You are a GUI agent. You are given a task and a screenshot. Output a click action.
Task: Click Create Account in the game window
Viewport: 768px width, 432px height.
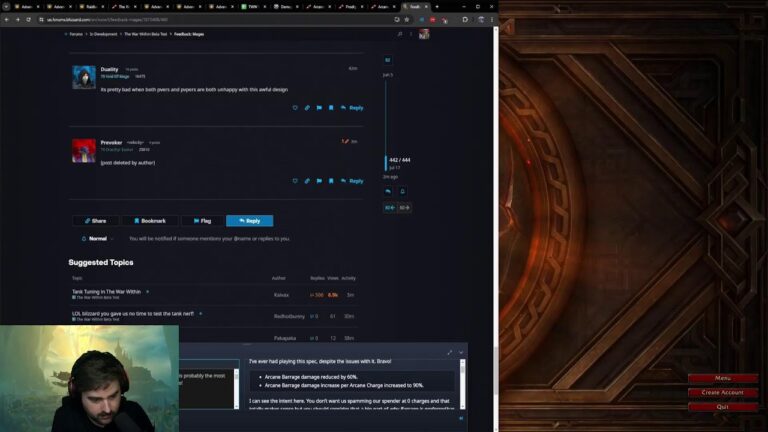(x=723, y=392)
